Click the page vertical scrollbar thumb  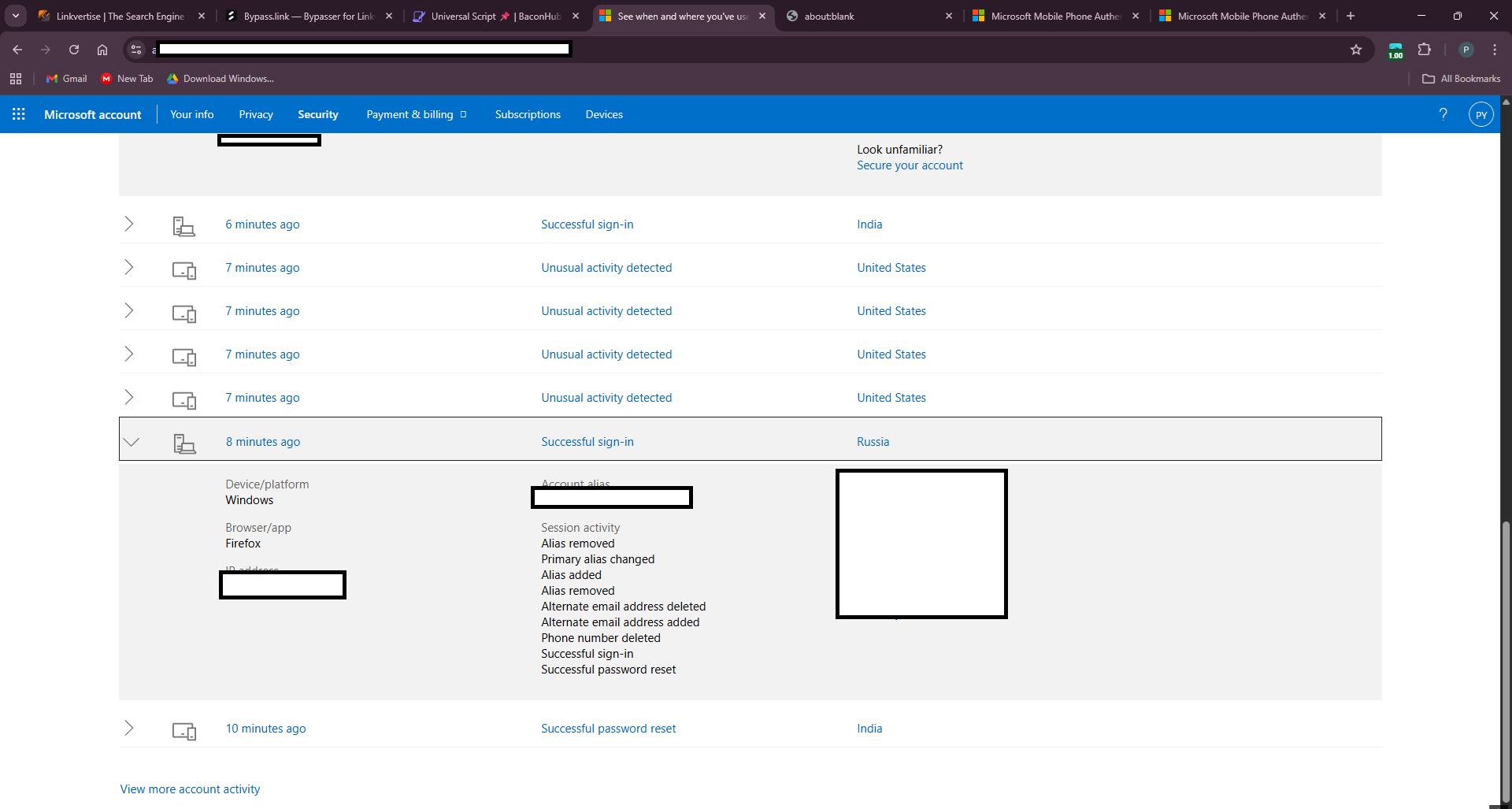pos(1506,662)
